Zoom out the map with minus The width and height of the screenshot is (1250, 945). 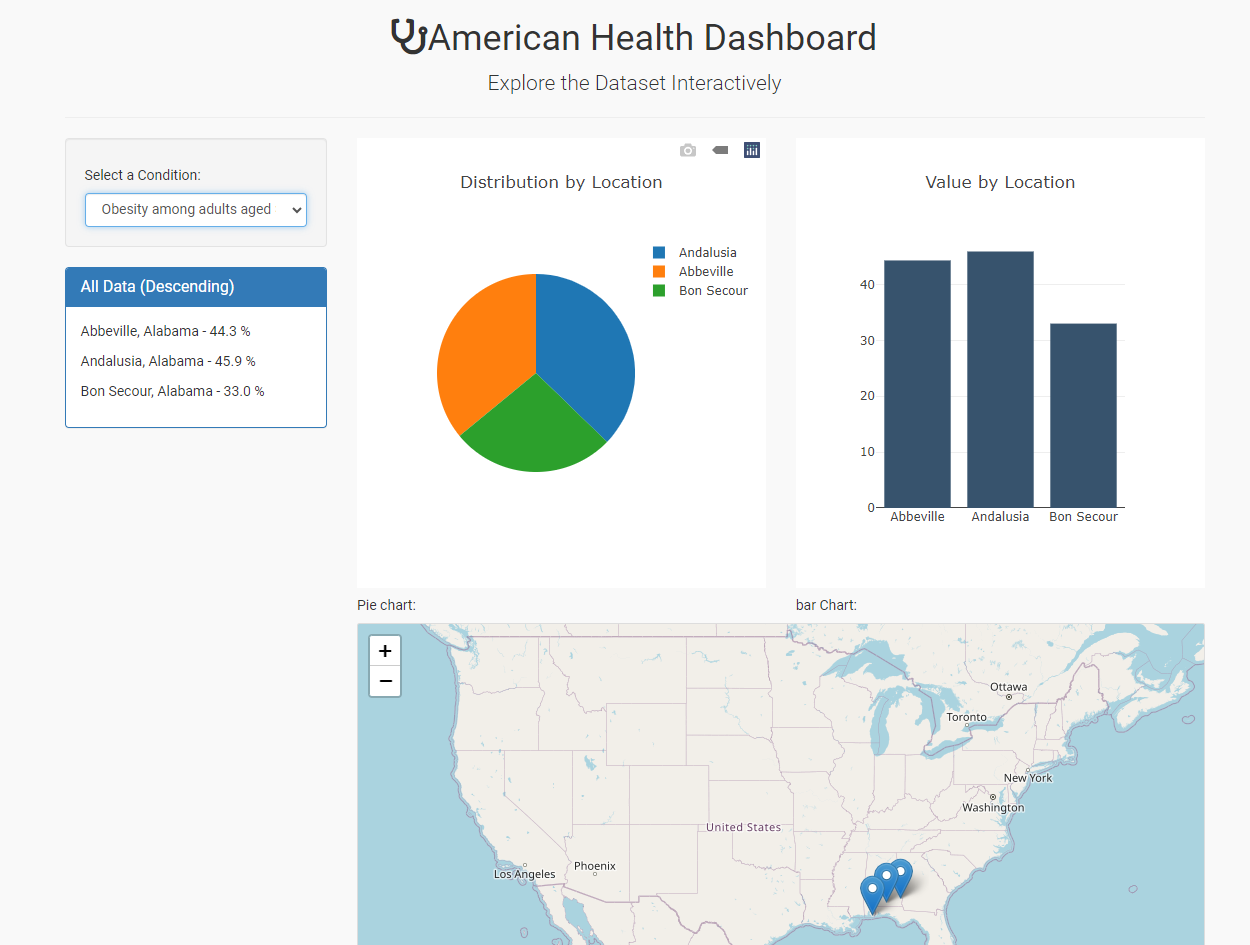(x=385, y=681)
